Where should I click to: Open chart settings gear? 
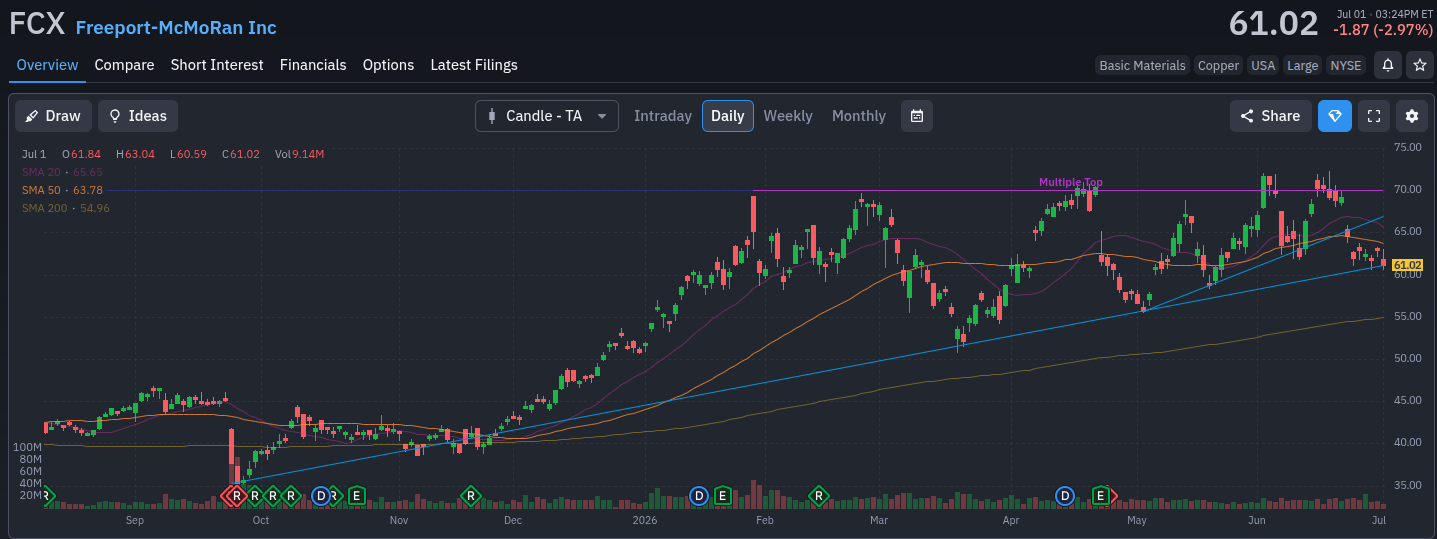(x=1412, y=116)
